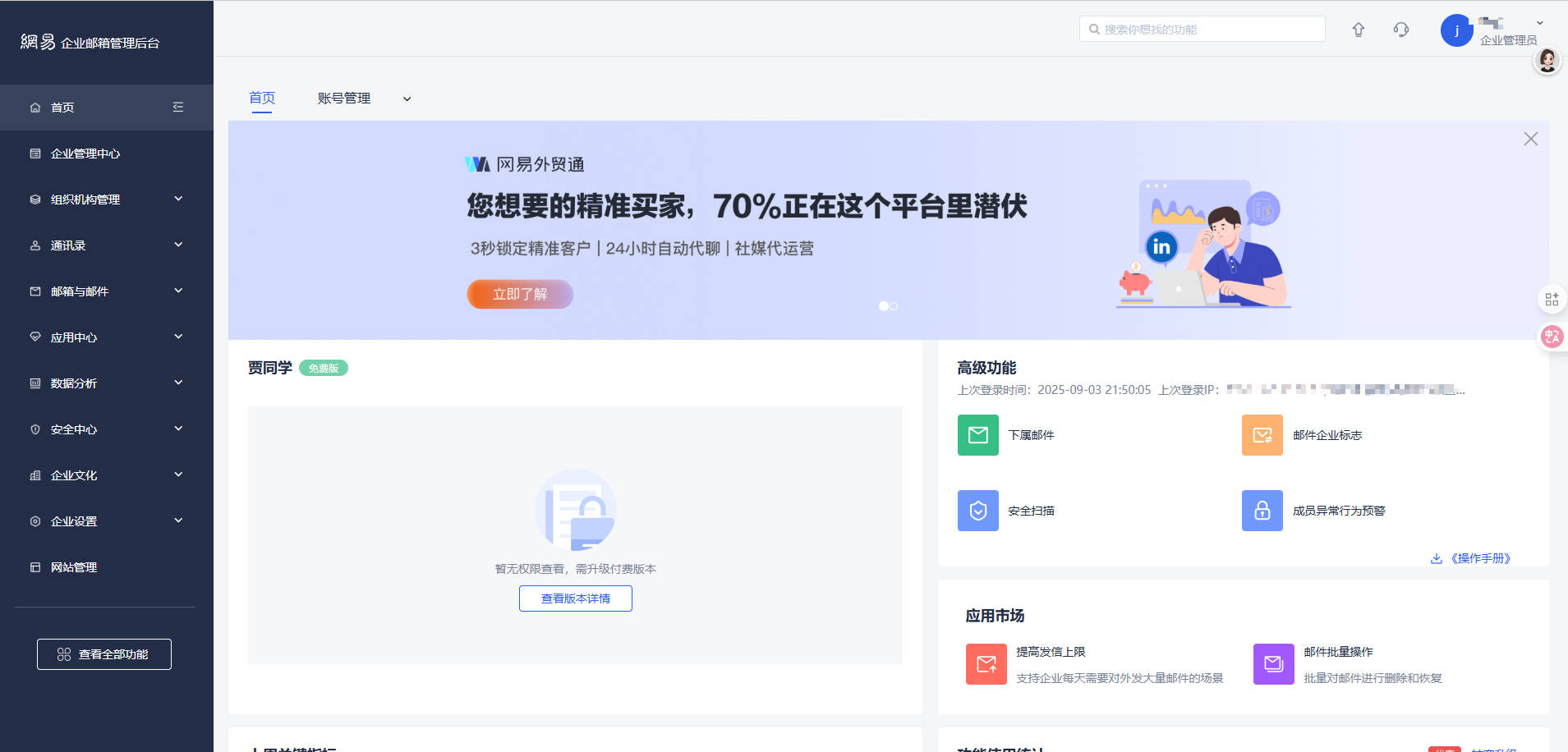
Task: Open the account dropdown arrow in header
Action: (x=1540, y=23)
